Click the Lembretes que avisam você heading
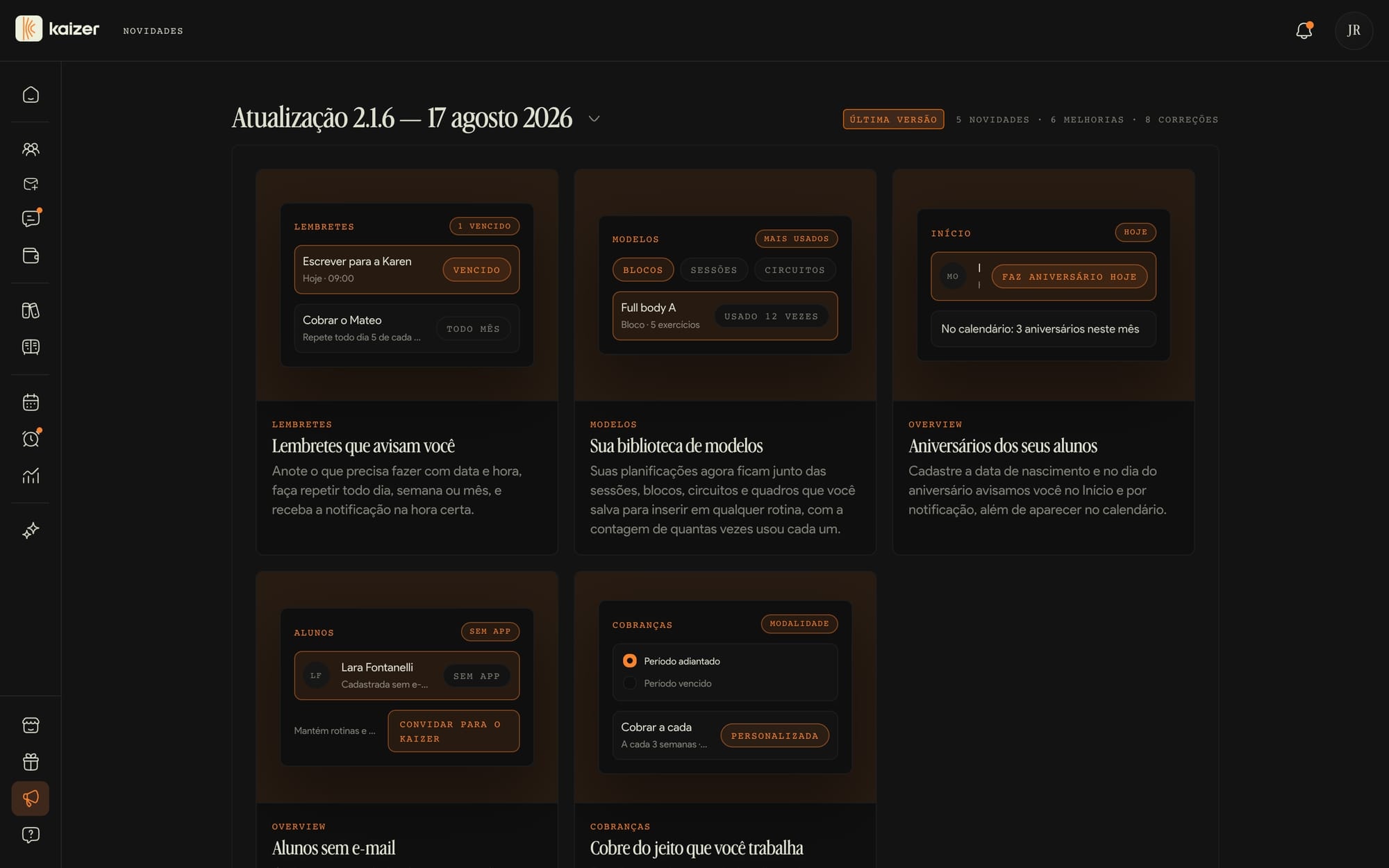1389x868 pixels. [363, 446]
